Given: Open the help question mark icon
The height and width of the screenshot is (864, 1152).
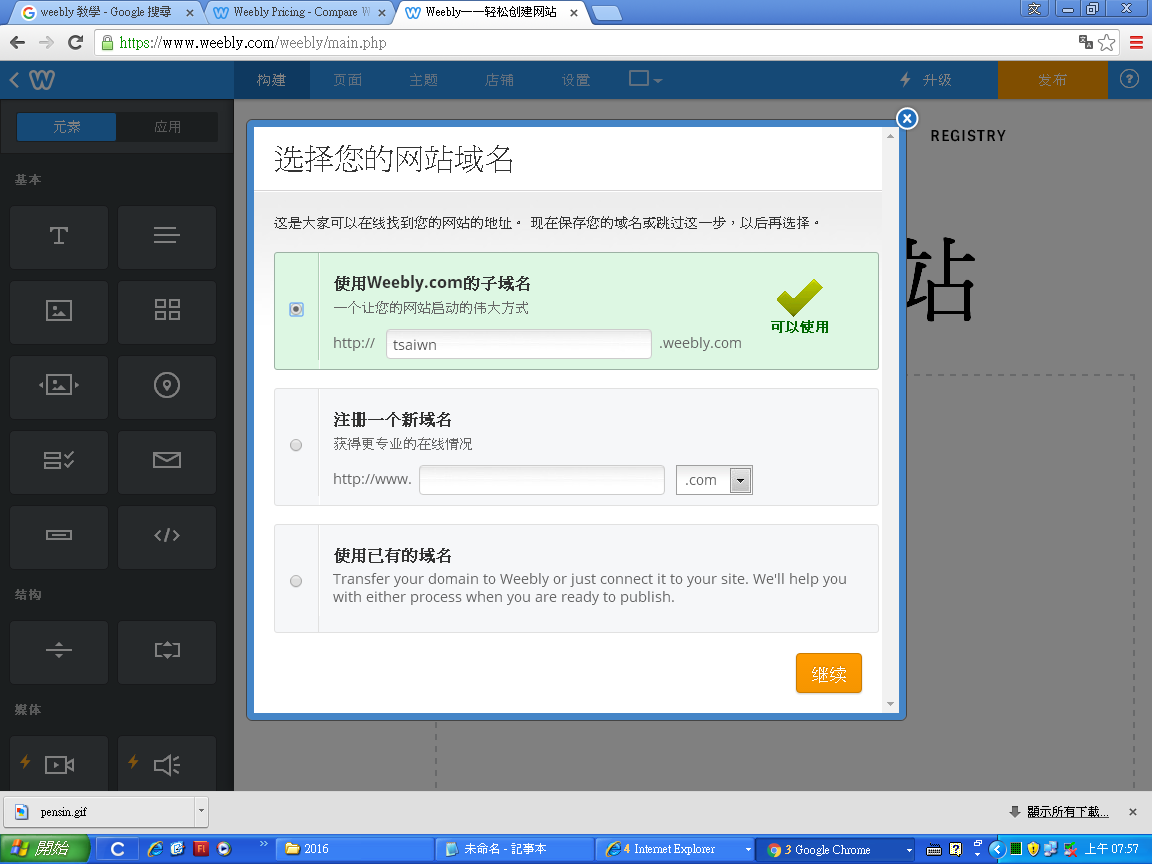Looking at the screenshot, I should pos(1129,79).
